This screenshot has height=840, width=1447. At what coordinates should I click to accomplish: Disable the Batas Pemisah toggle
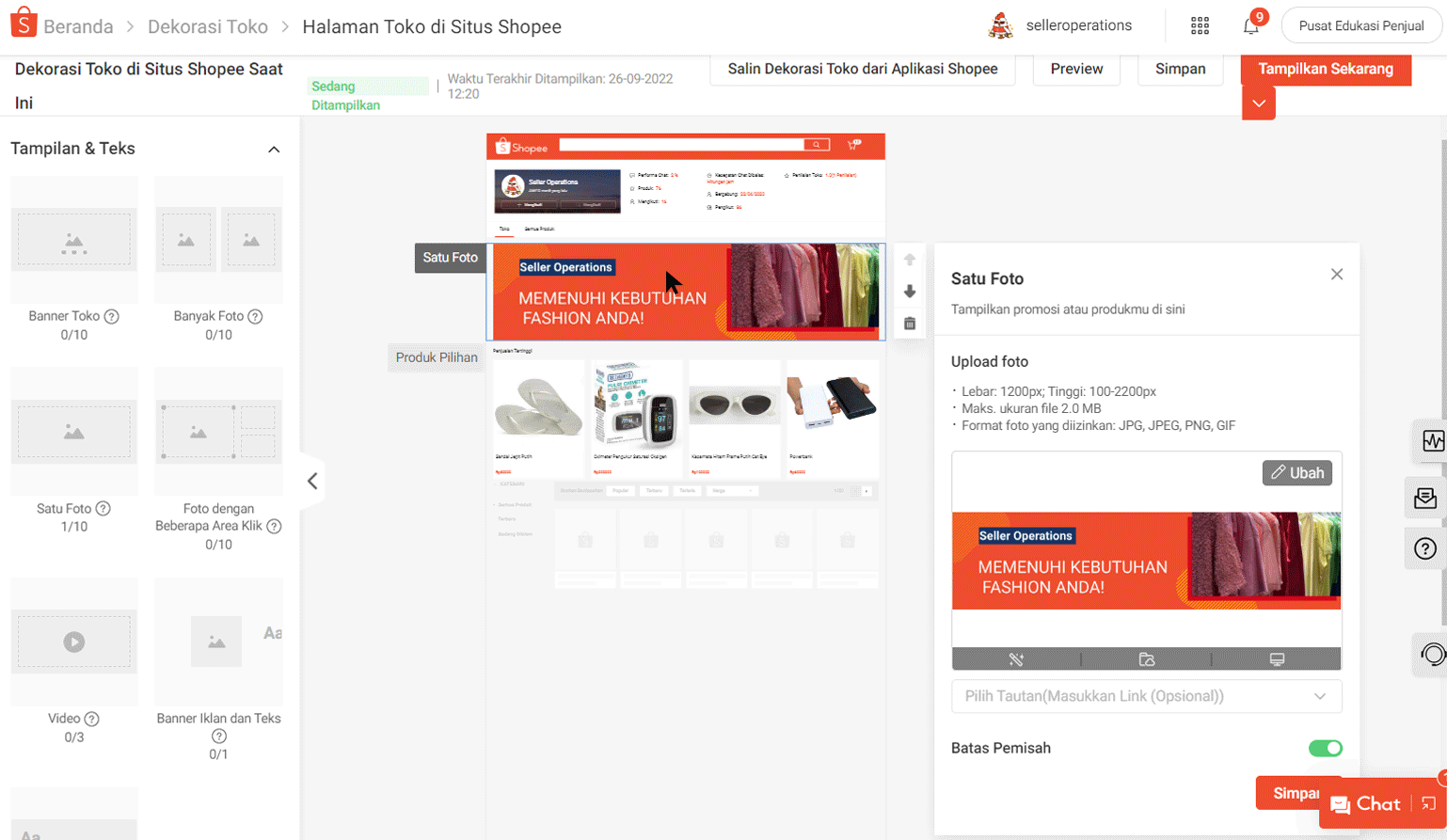point(1325,748)
